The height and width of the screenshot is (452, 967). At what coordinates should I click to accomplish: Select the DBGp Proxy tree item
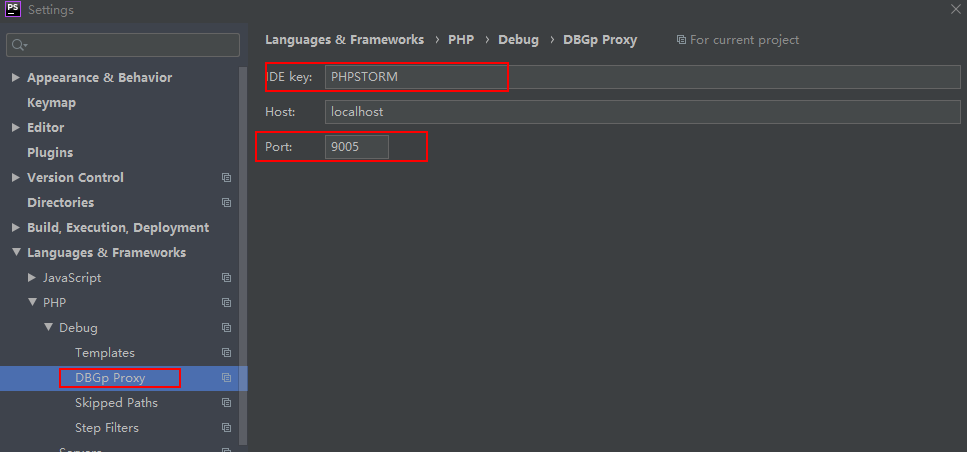(110, 377)
